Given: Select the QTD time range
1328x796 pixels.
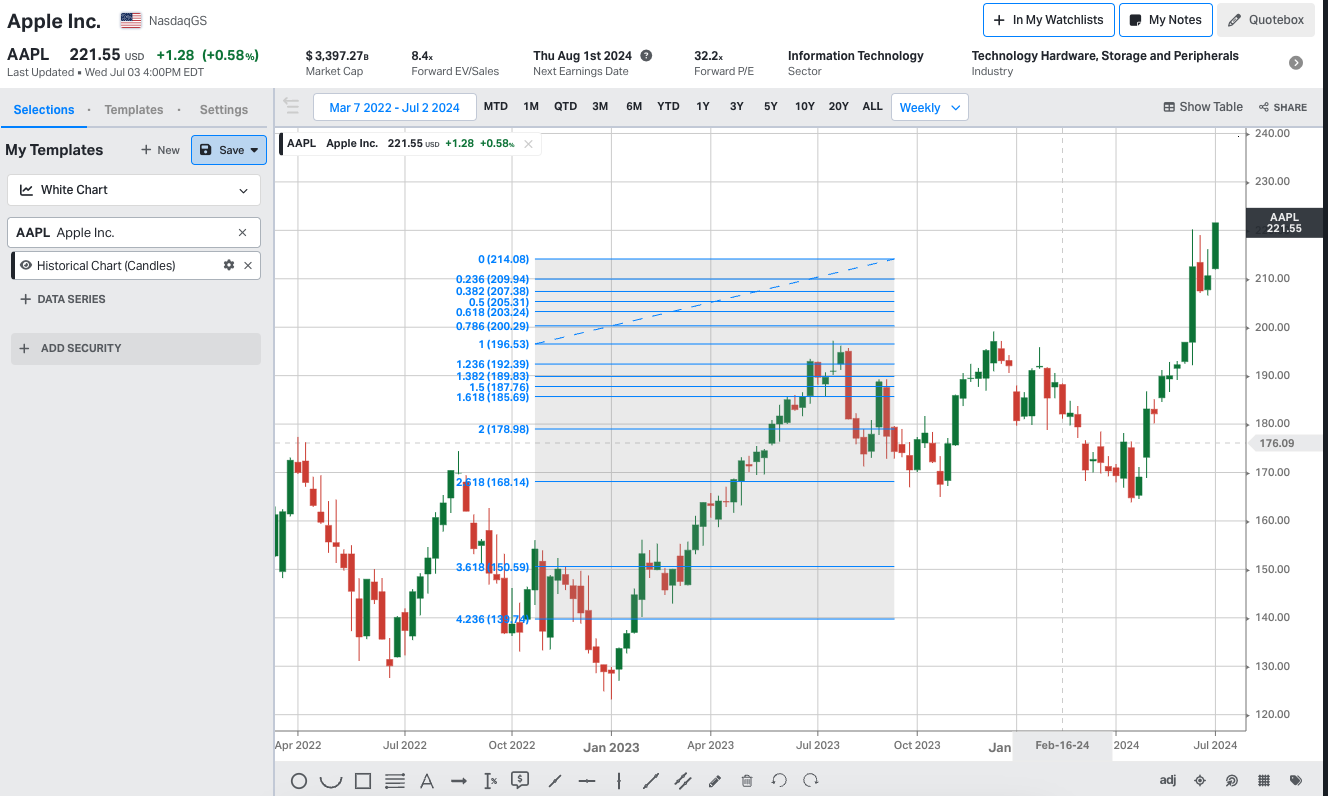Looking at the screenshot, I should [x=565, y=107].
